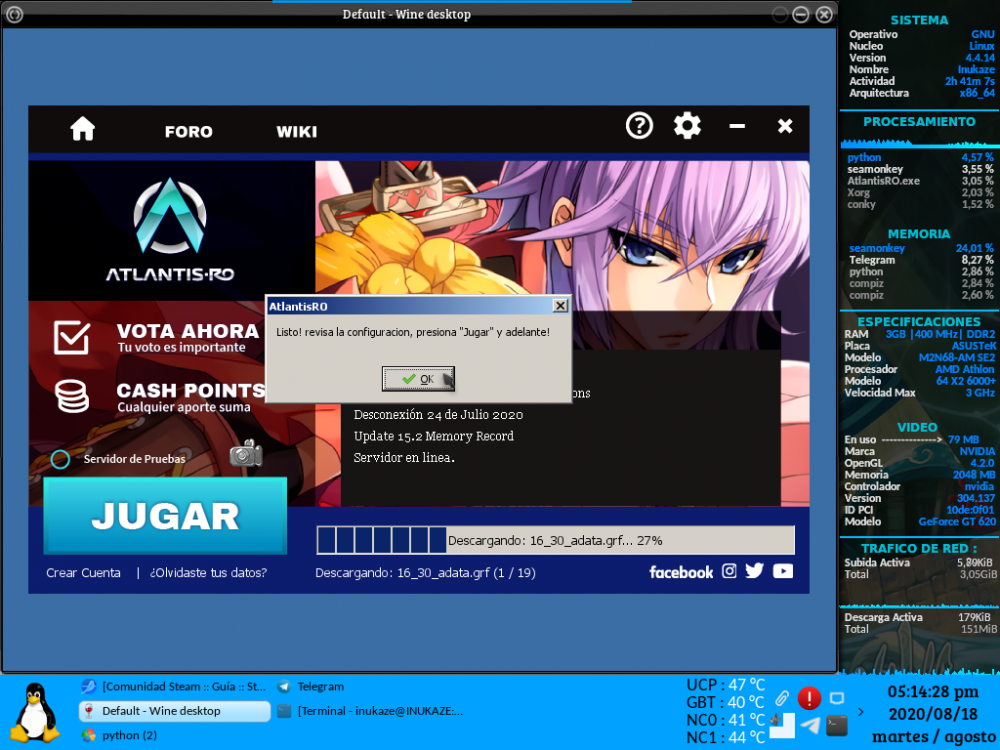Expand hidden system tray icons arrow

click(862, 712)
